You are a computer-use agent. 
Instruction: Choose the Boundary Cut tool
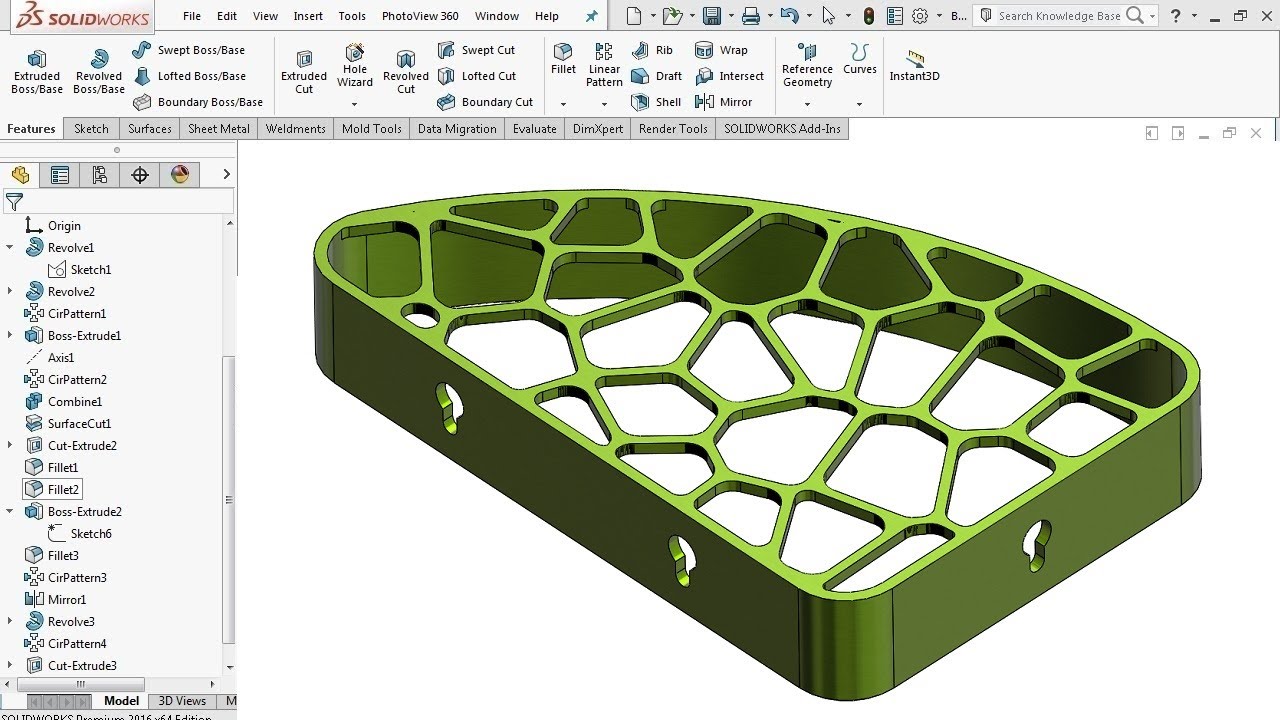486,102
